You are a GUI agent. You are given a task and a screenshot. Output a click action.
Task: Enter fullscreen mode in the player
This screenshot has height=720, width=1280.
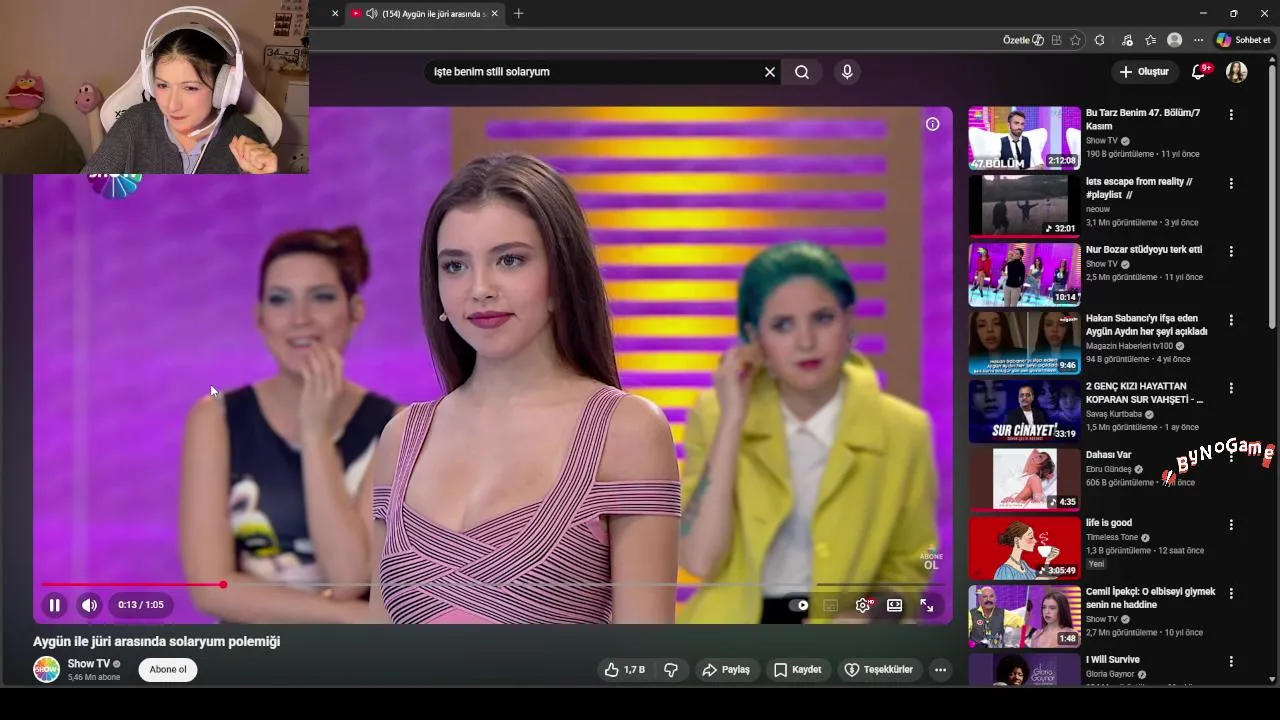(927, 605)
